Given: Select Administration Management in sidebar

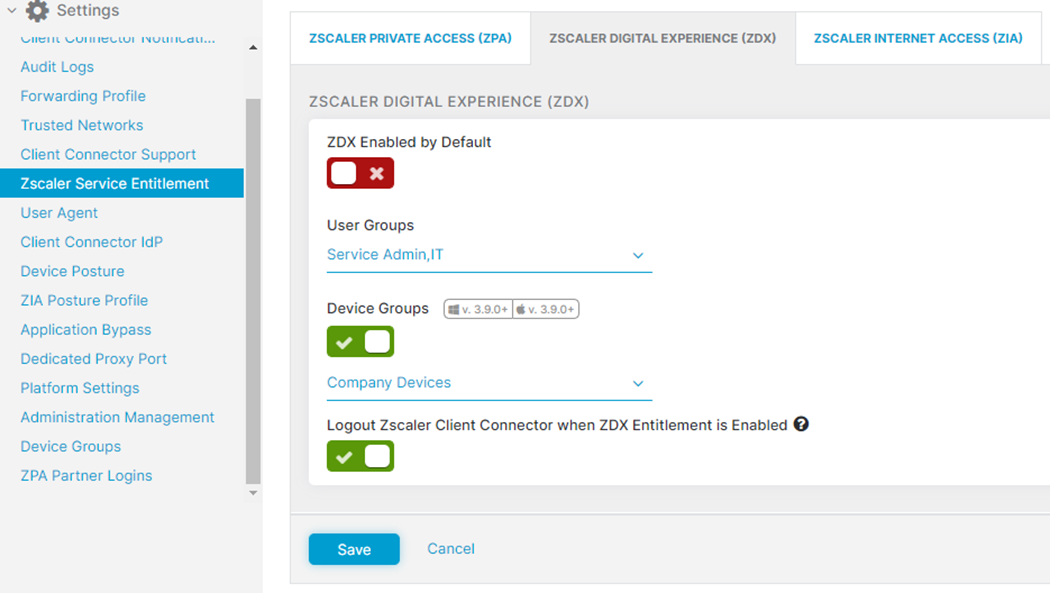Looking at the screenshot, I should click(x=117, y=417).
